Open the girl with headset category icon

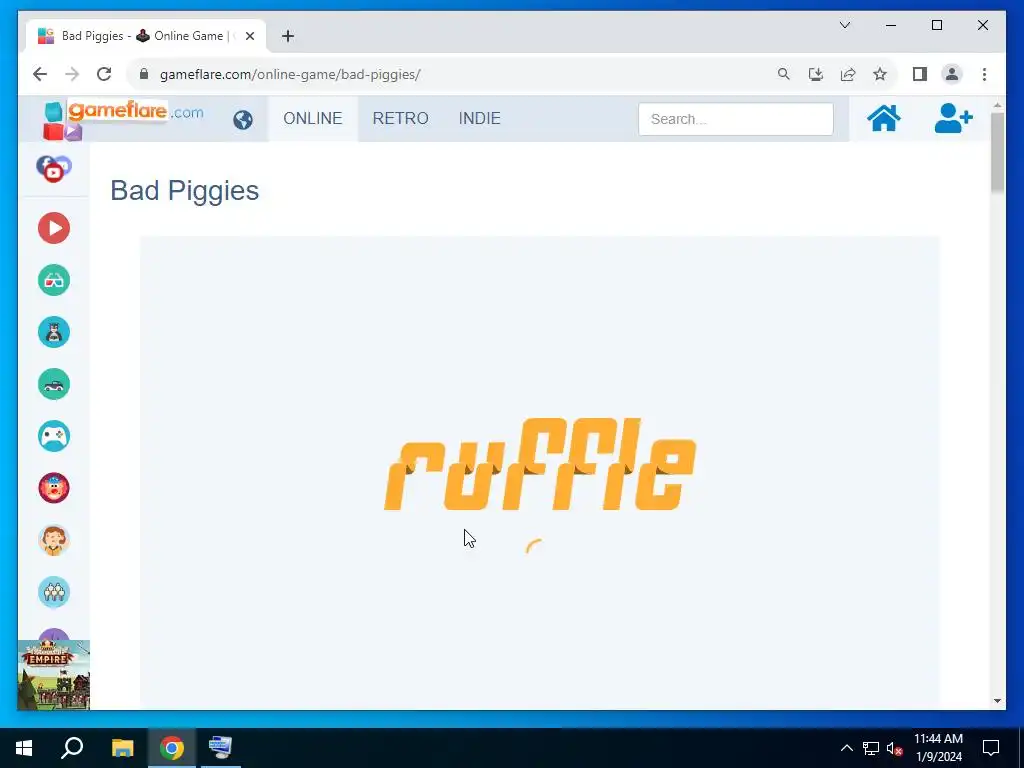tap(54, 540)
